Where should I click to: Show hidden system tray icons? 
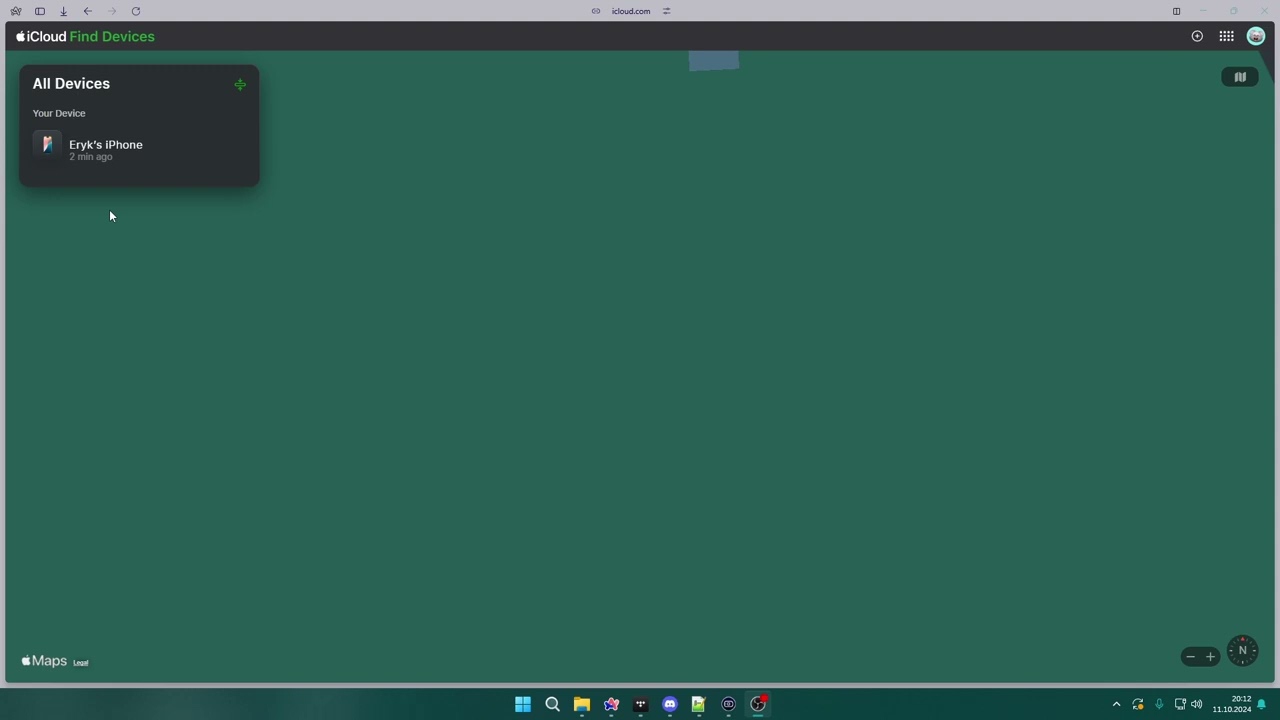tap(1116, 705)
